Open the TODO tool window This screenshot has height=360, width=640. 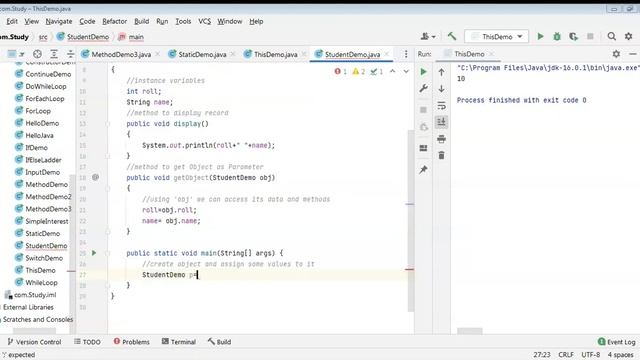(x=87, y=342)
